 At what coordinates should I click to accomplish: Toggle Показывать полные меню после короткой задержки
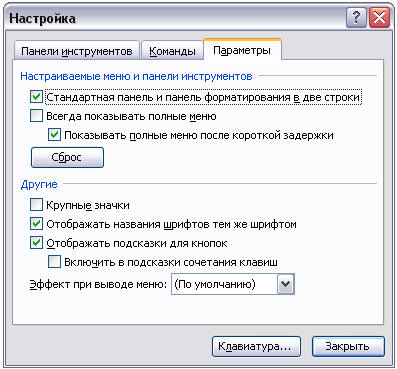click(x=54, y=135)
